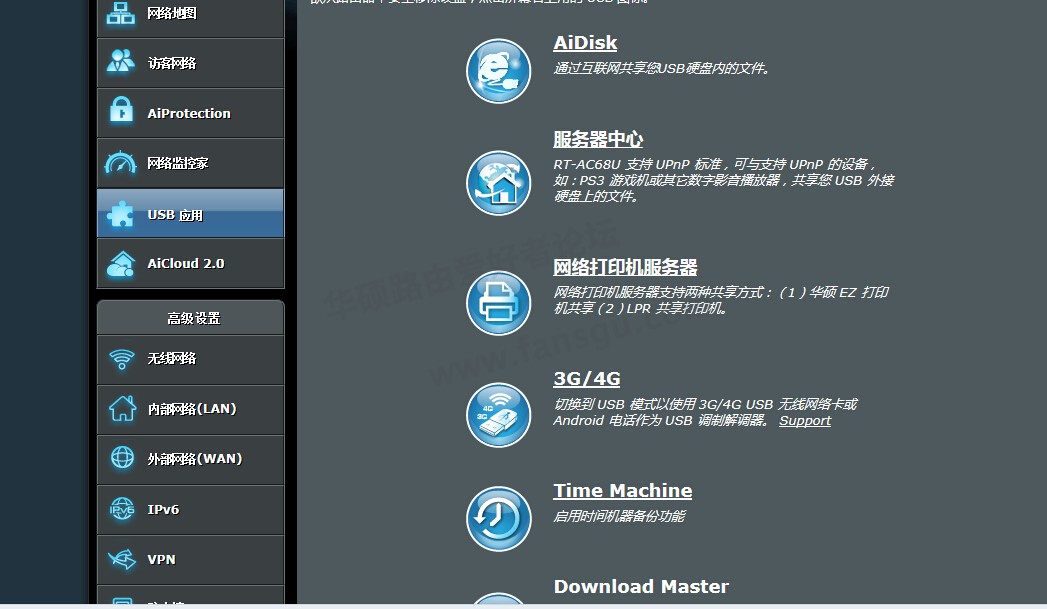
Task: Open VPN settings
Action: click(x=190, y=560)
